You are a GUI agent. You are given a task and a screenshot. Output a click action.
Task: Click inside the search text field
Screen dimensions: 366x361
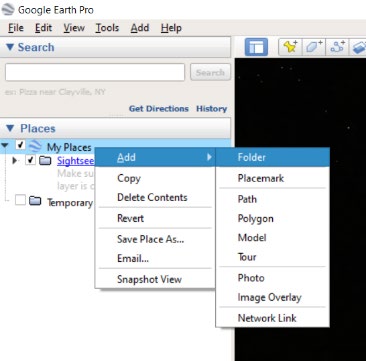[x=95, y=72]
